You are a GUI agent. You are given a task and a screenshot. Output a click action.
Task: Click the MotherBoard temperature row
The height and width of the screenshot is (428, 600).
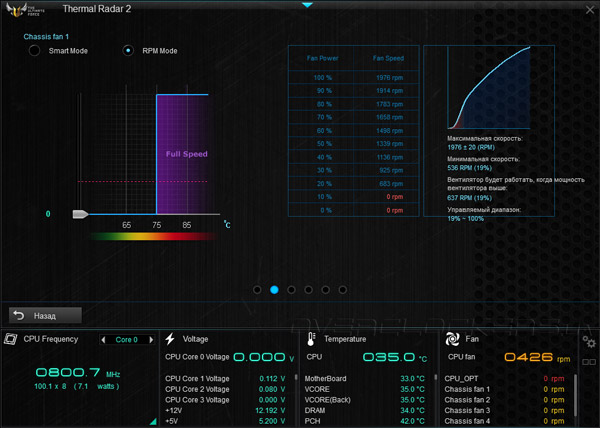[364, 379]
